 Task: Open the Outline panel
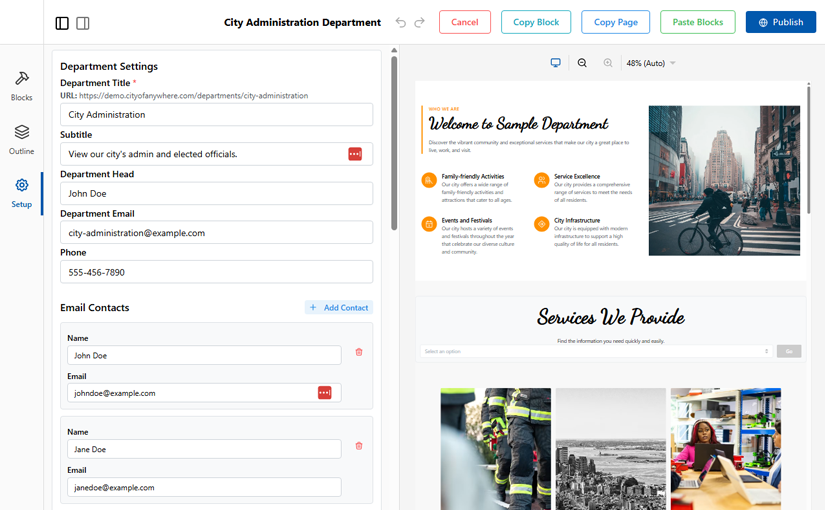click(22, 140)
